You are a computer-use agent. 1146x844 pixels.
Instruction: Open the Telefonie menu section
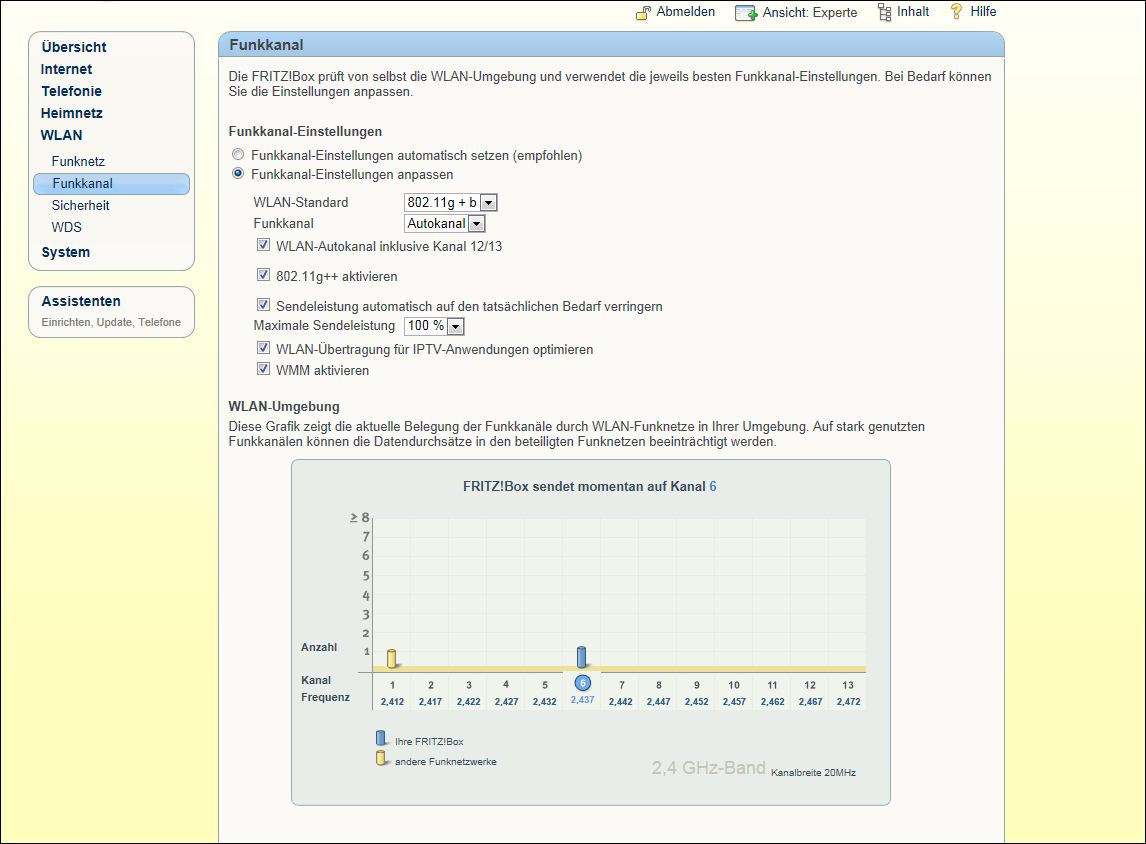[71, 91]
